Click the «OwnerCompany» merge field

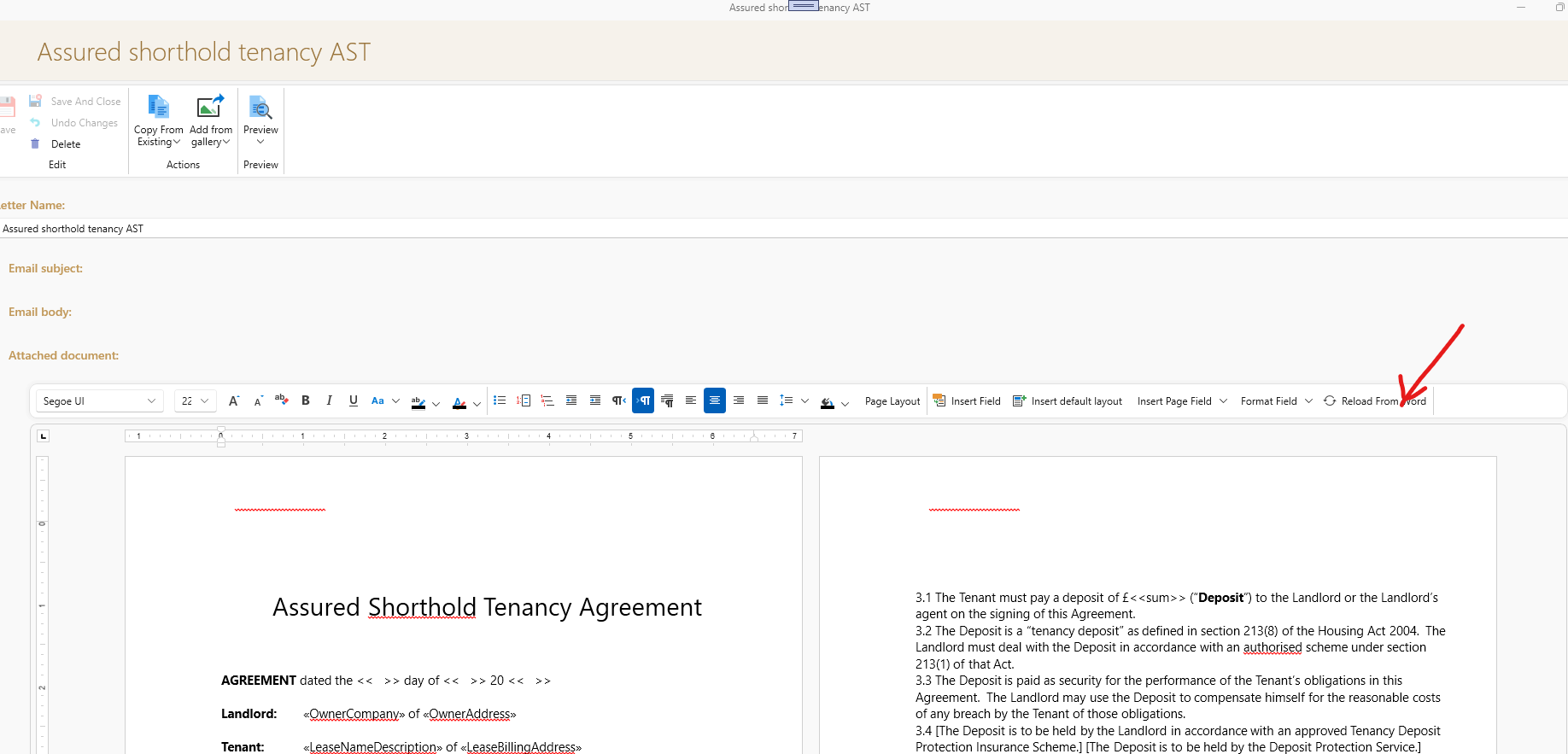click(354, 714)
